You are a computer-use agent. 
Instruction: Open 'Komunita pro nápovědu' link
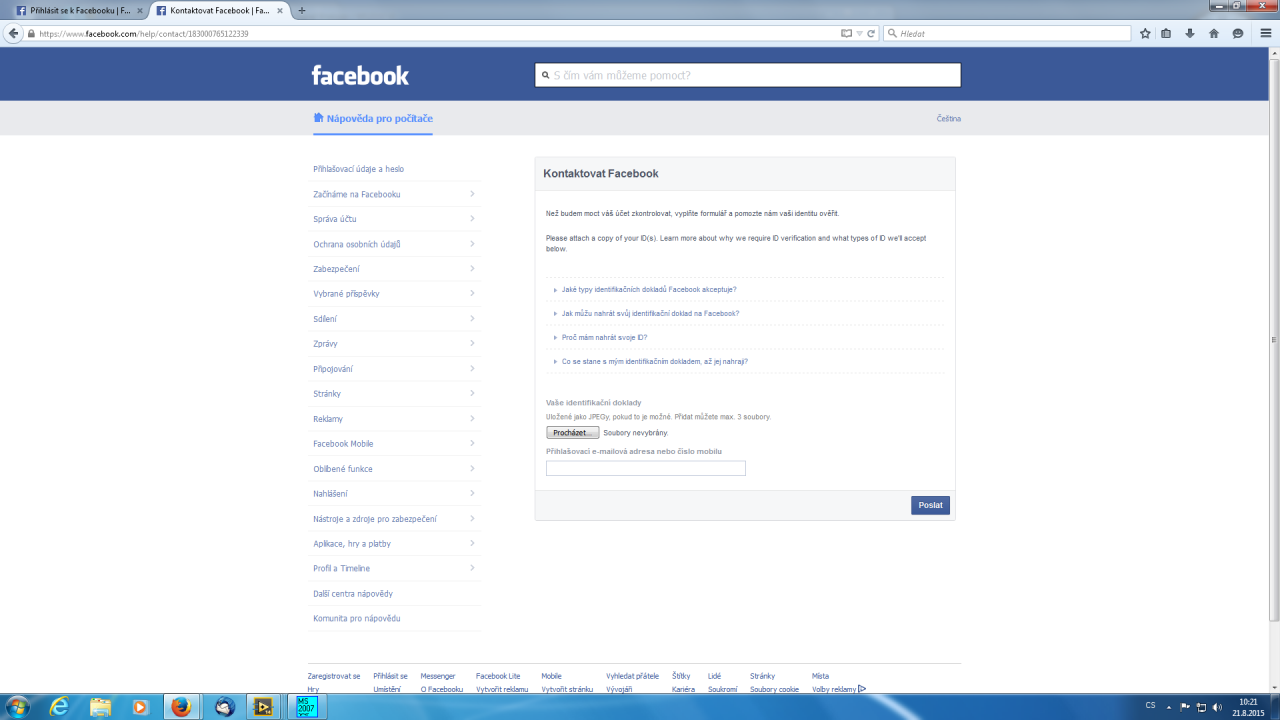point(357,619)
